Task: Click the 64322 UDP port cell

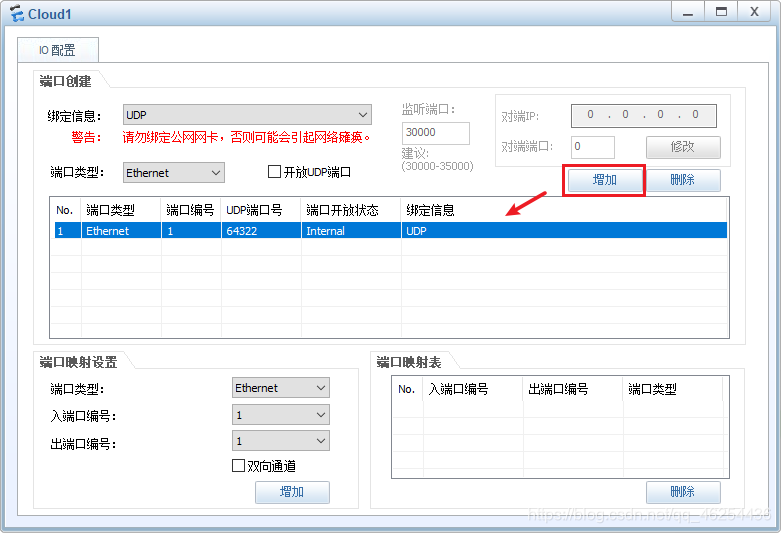Action: (261, 231)
